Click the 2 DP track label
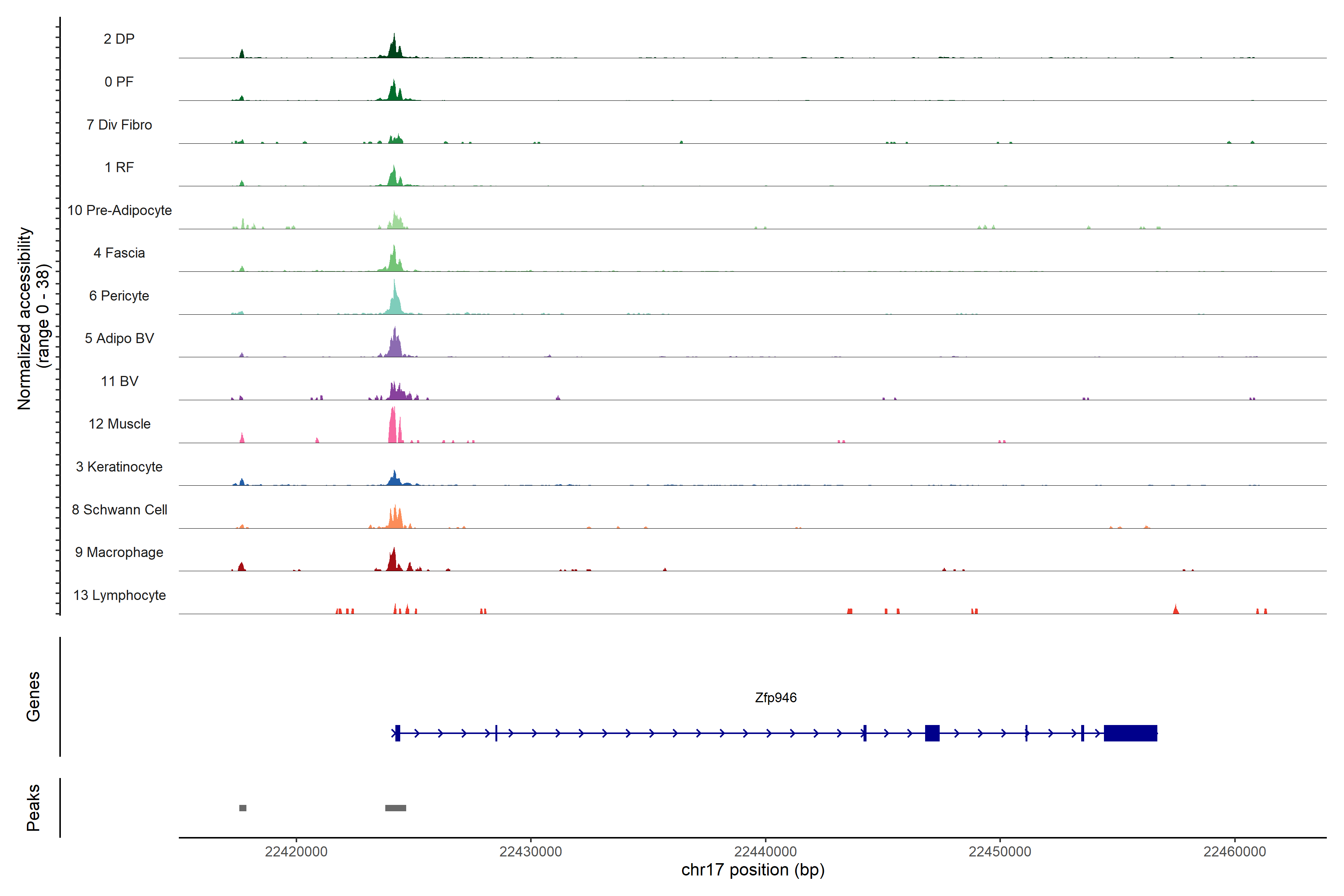Image resolution: width=1344 pixels, height=896 pixels. pos(119,39)
